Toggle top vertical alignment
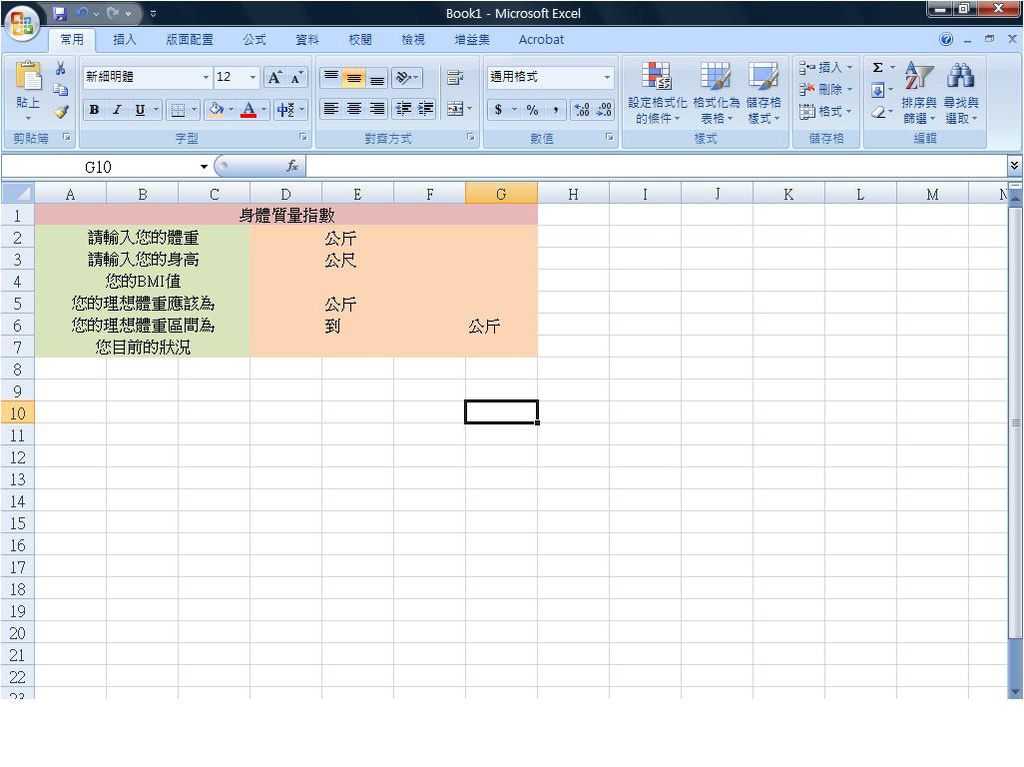The width and height of the screenshot is (1024, 767). click(x=331, y=78)
